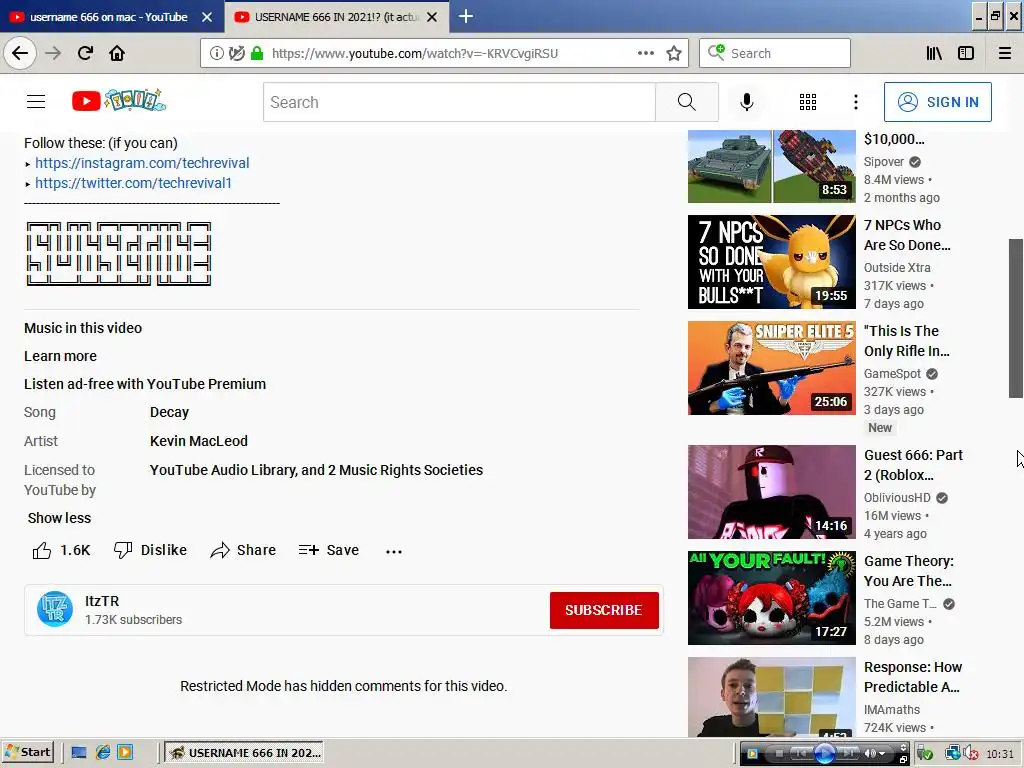Bookmark this page with the star icon

(x=674, y=53)
